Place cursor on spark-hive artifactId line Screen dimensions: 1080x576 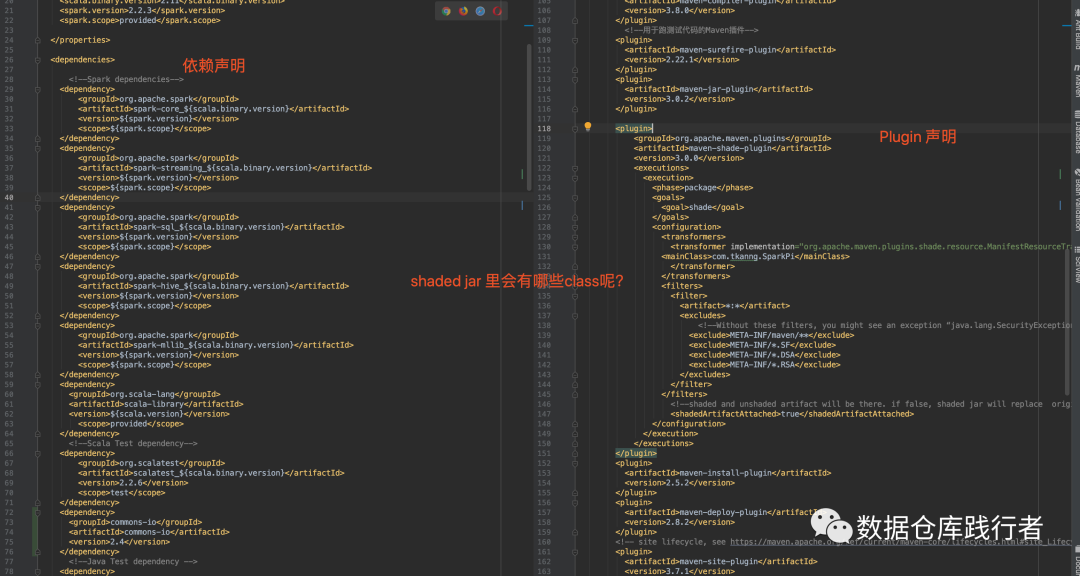tap(214, 286)
